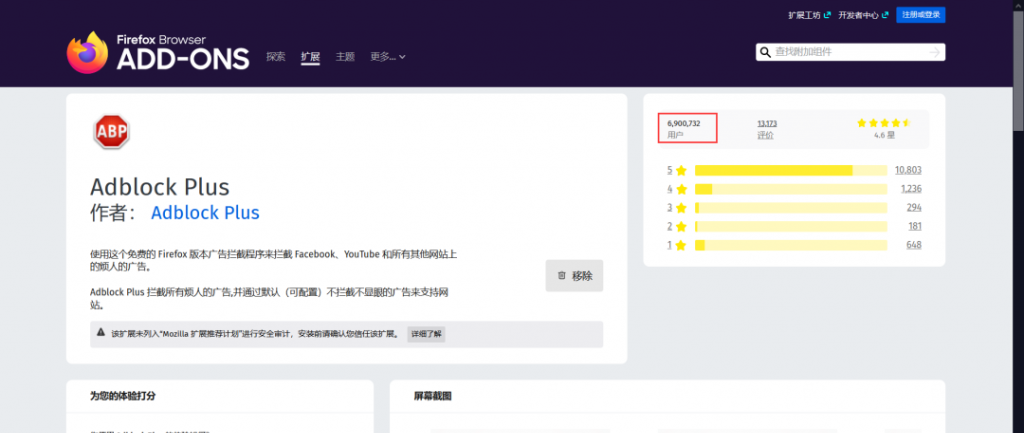The width and height of the screenshot is (1024, 433).
Task: Click the 1-star rating bar
Action: tap(791, 246)
